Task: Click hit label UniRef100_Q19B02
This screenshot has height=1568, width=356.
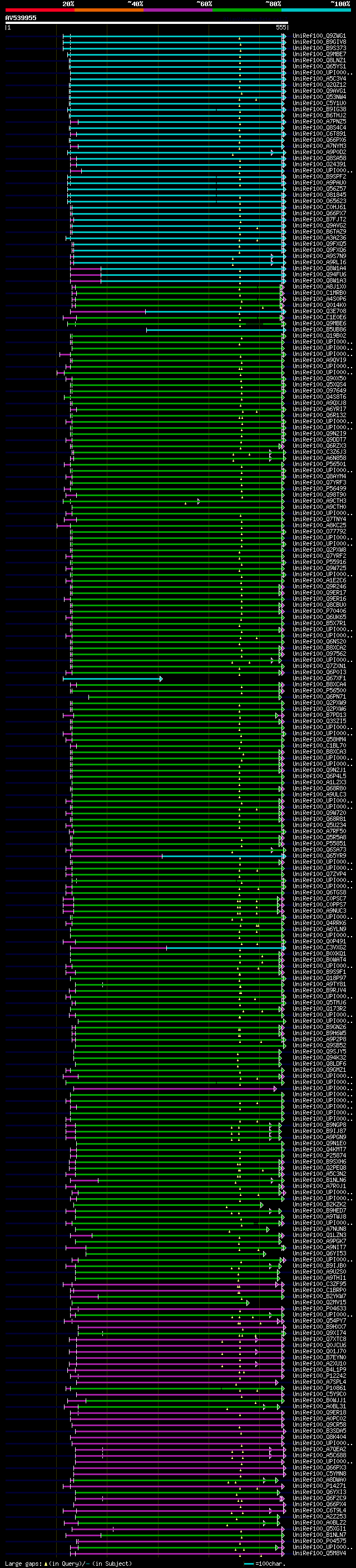Action: coord(319,335)
